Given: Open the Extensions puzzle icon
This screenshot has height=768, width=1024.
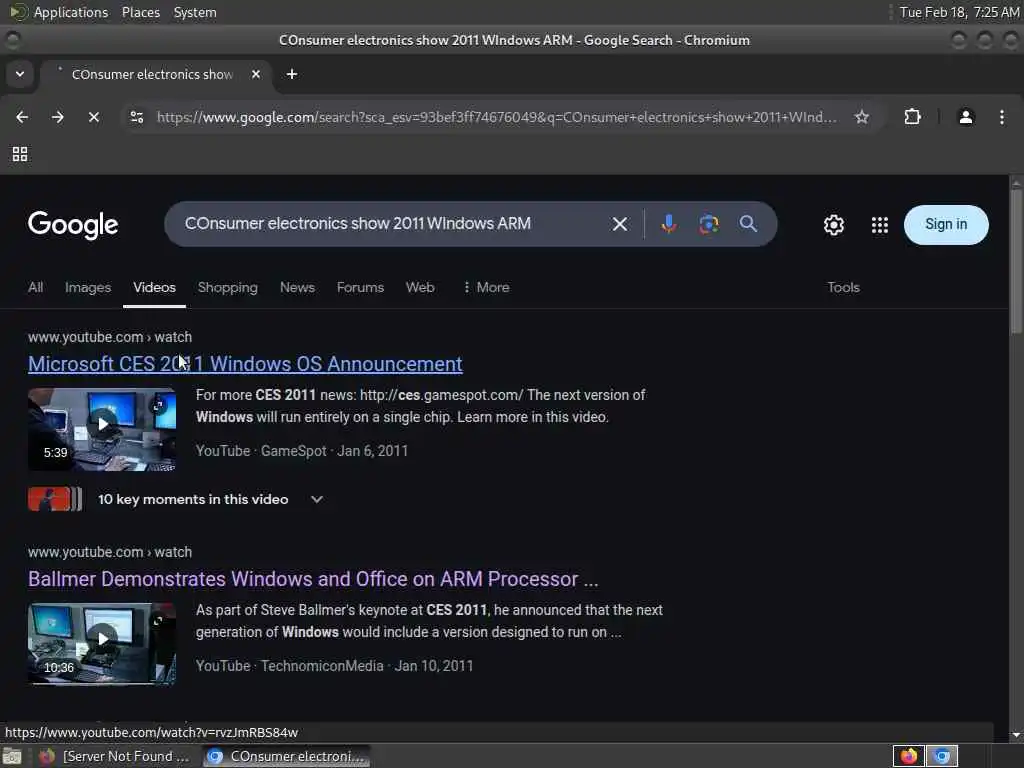Looking at the screenshot, I should [912, 117].
